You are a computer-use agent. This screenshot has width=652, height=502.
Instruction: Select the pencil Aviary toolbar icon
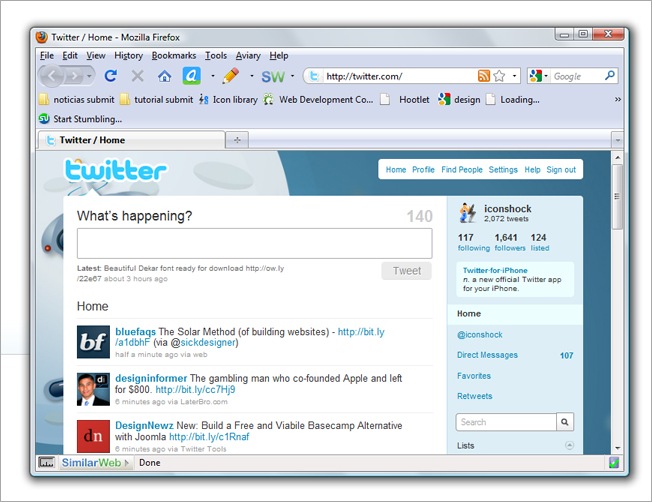(230, 76)
